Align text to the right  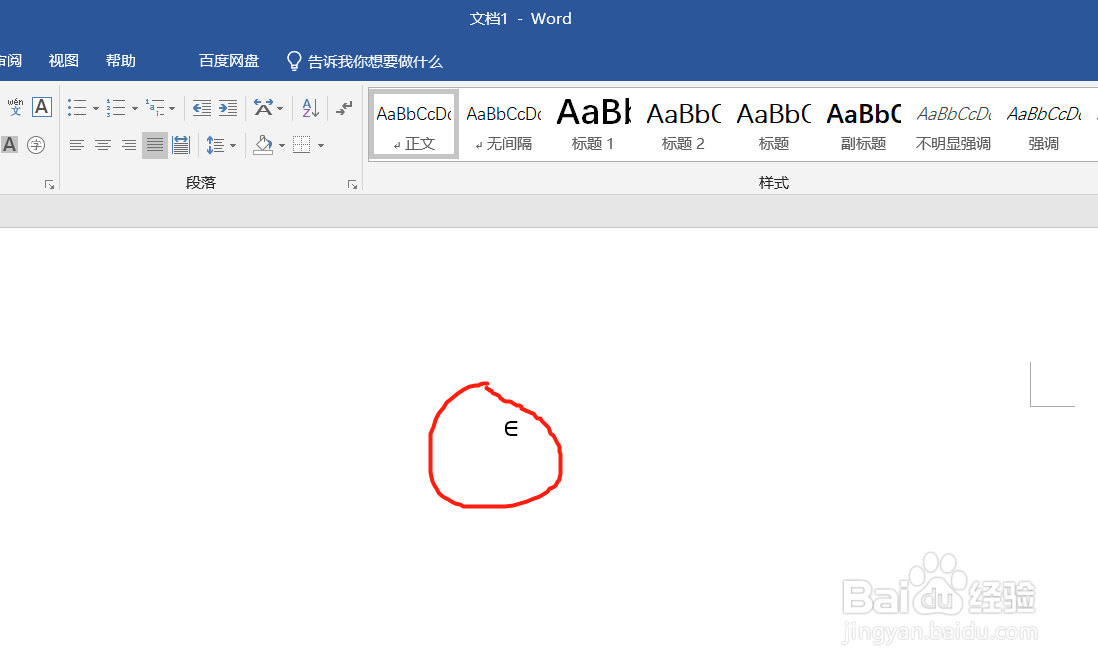click(x=129, y=145)
